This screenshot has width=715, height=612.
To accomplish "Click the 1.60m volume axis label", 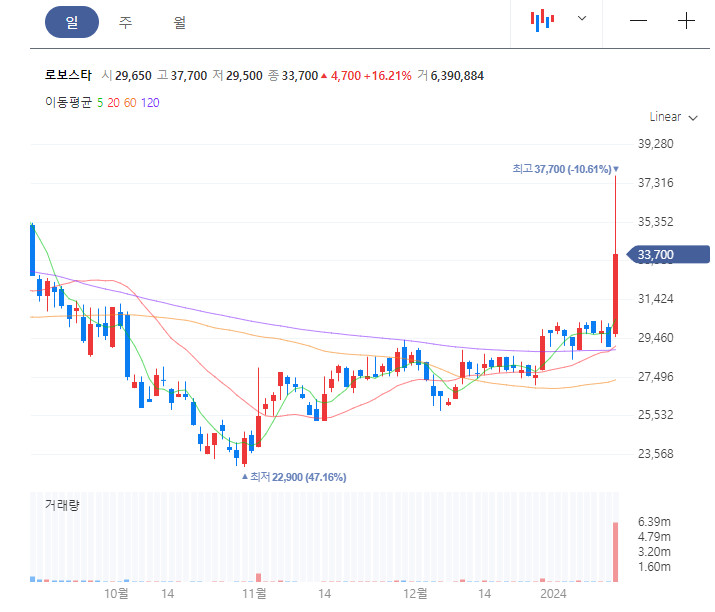I will click(654, 567).
